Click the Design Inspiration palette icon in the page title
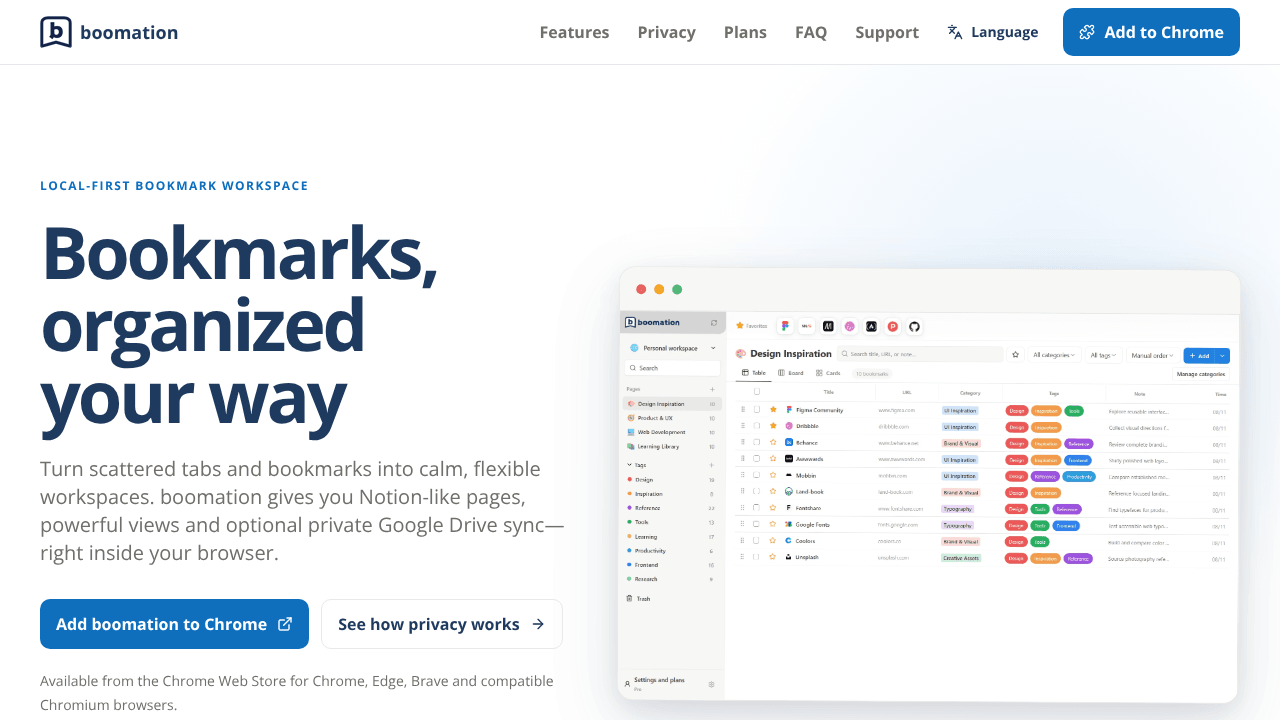The width and height of the screenshot is (1280, 720). coord(741,354)
